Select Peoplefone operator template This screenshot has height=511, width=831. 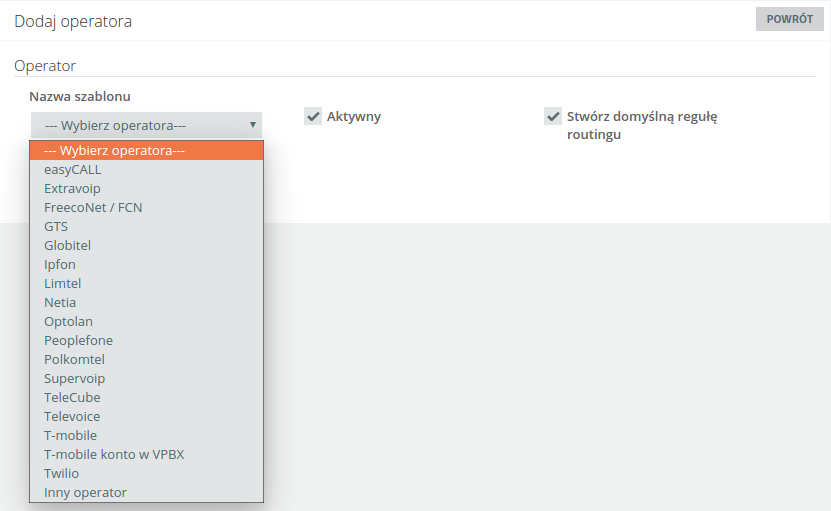[x=146, y=341]
